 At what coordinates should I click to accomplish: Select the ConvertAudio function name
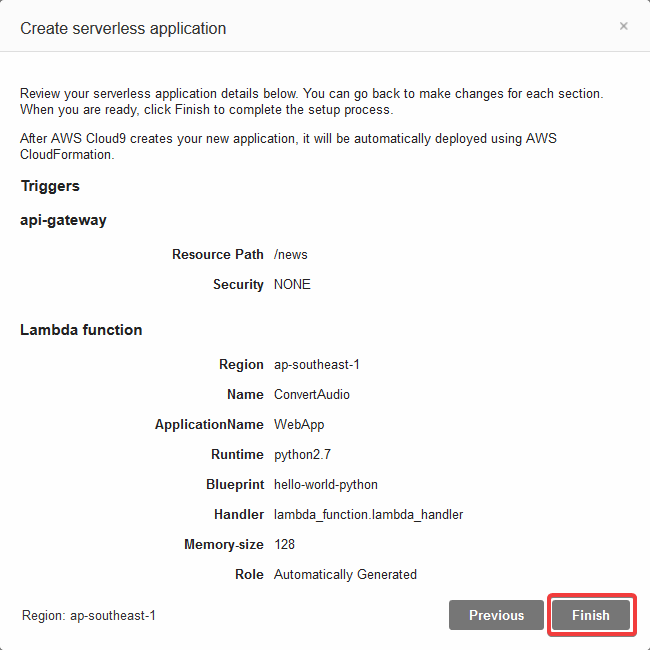312,394
